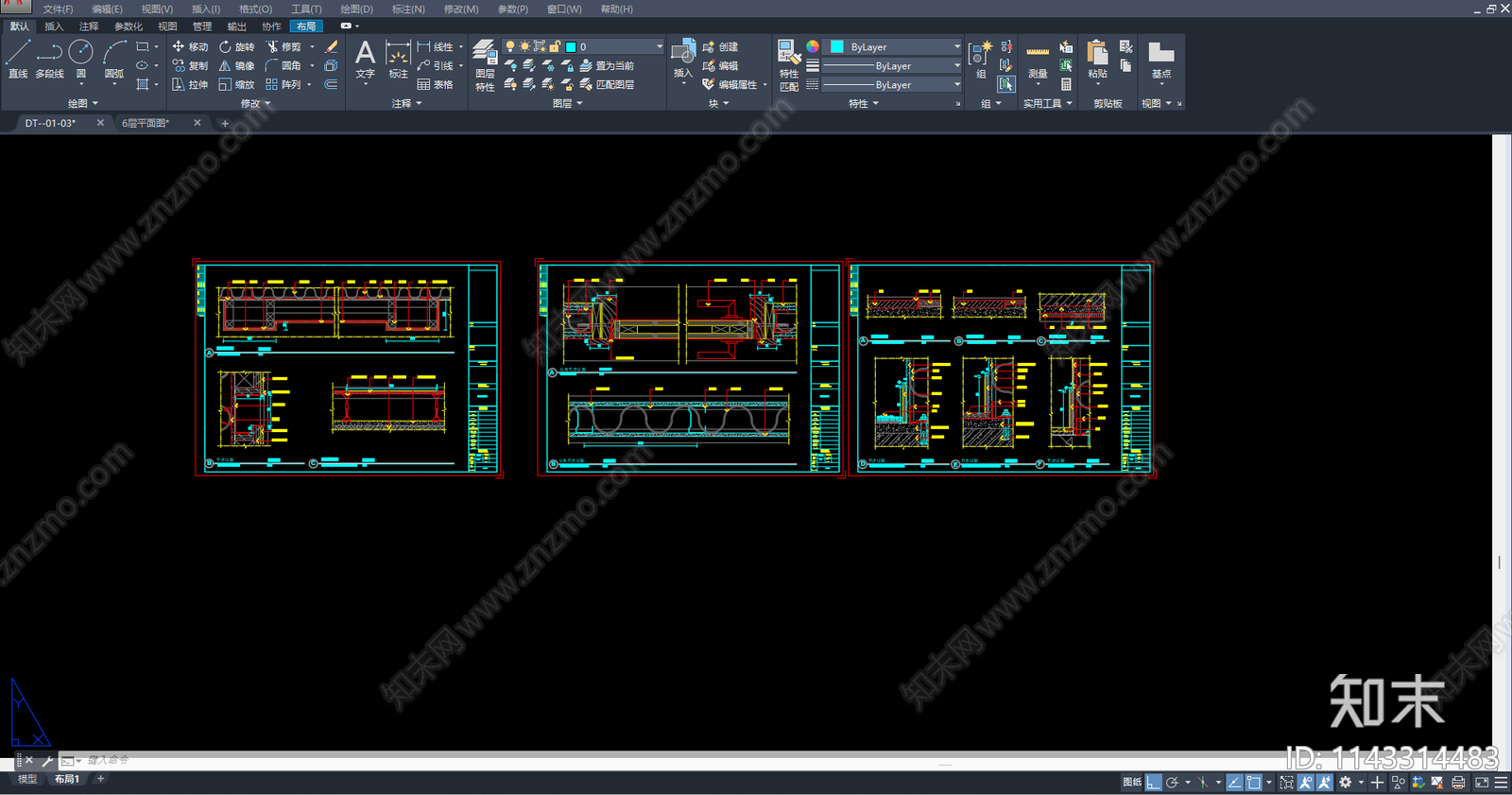Open the 6层平面图 drawing tab
This screenshot has width=1512, height=795.
[x=146, y=123]
